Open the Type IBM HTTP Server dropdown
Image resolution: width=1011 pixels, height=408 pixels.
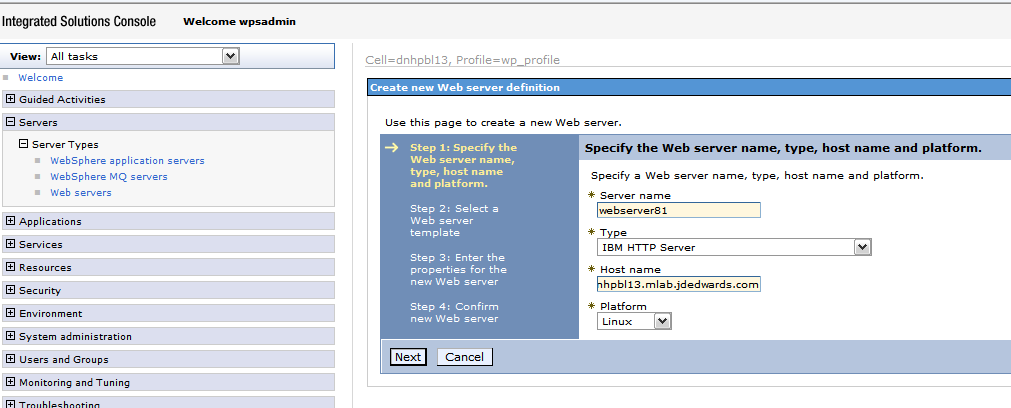[861, 247]
